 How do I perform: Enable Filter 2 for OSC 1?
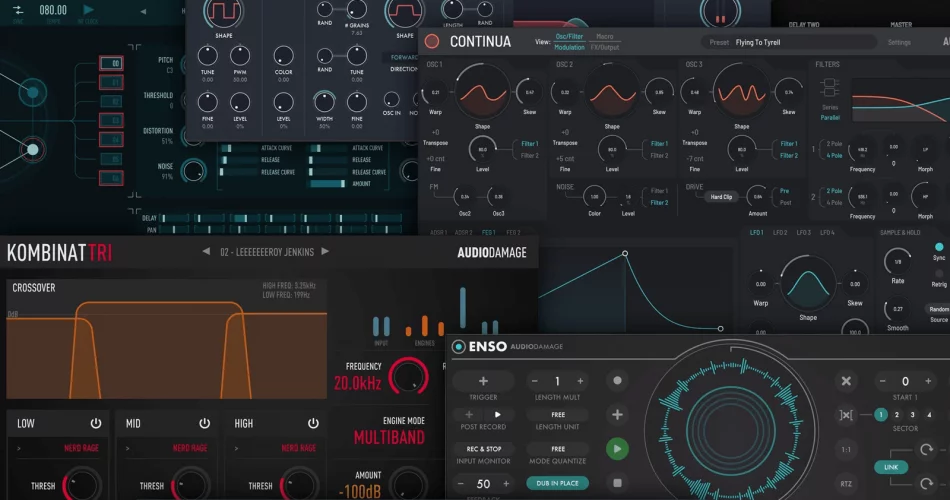coord(530,156)
